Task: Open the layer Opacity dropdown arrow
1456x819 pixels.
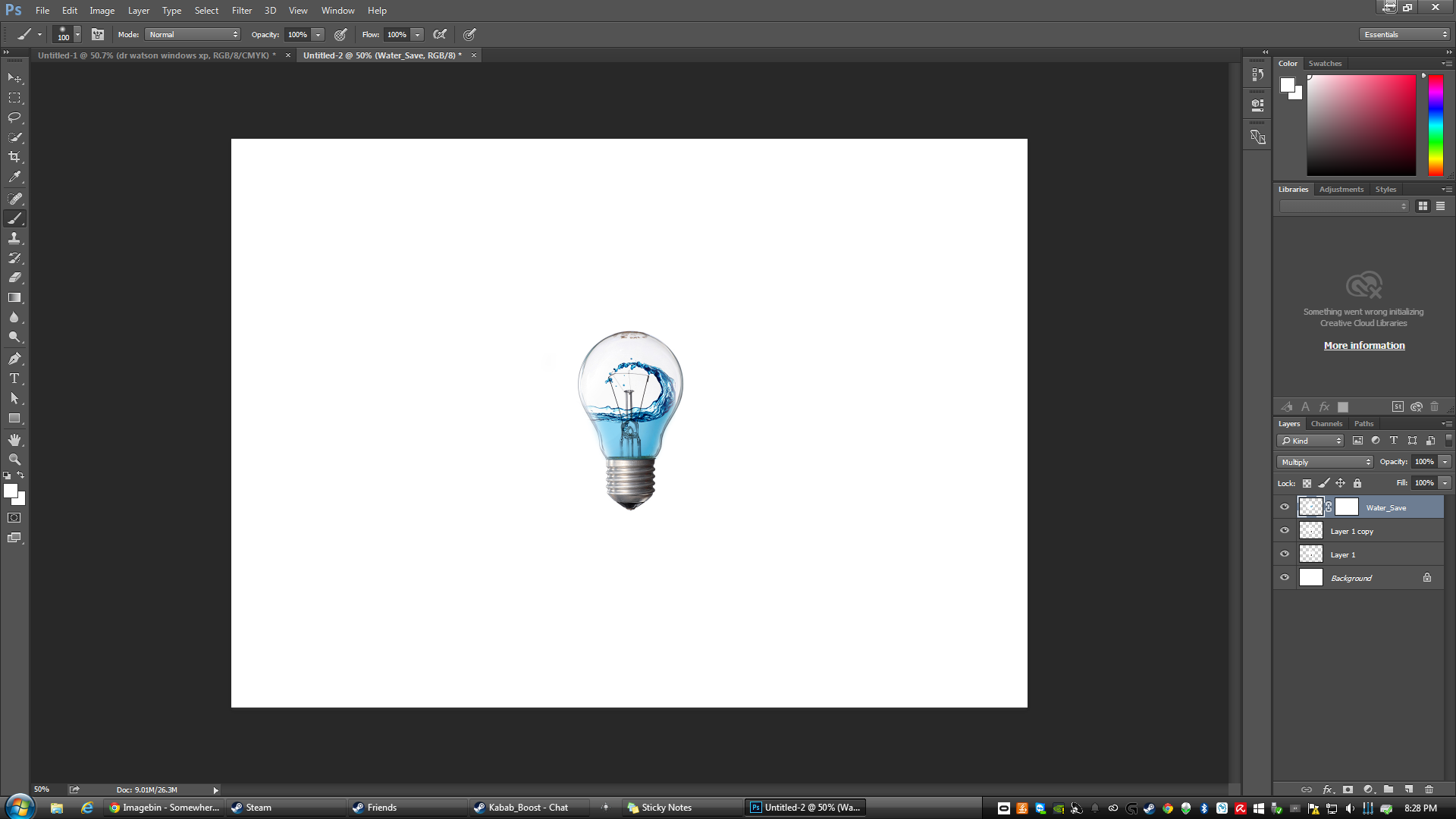Action: [1445, 462]
